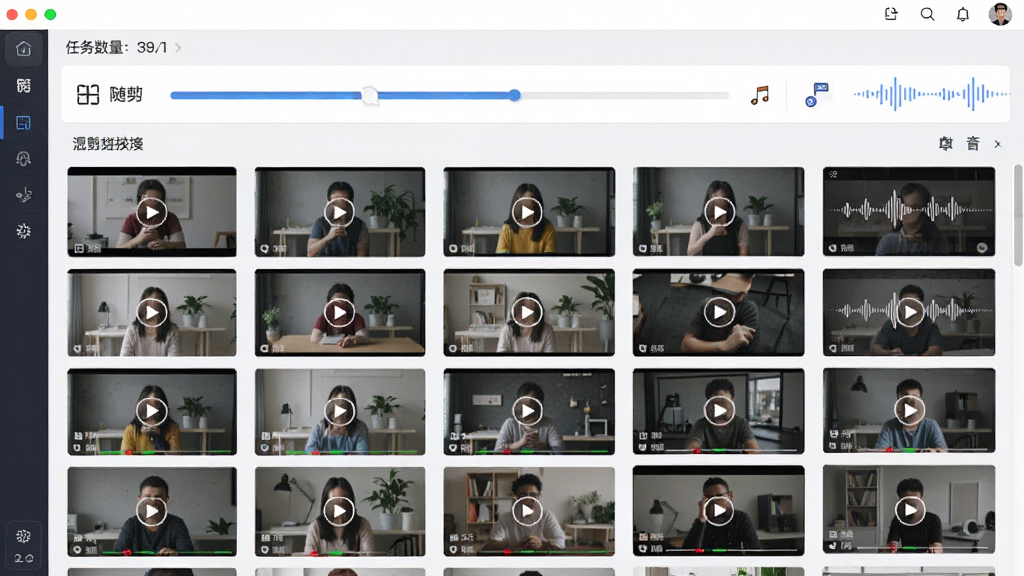Click the grid layout icon beside 随剪

click(x=88, y=95)
